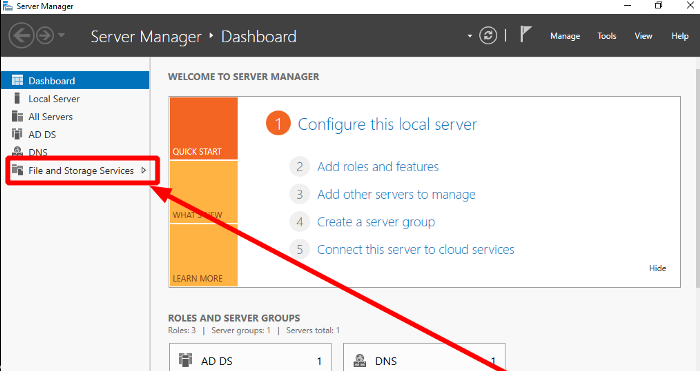Click Add other servers to manage
The image size is (700, 371).
pyautogui.click(x=396, y=195)
